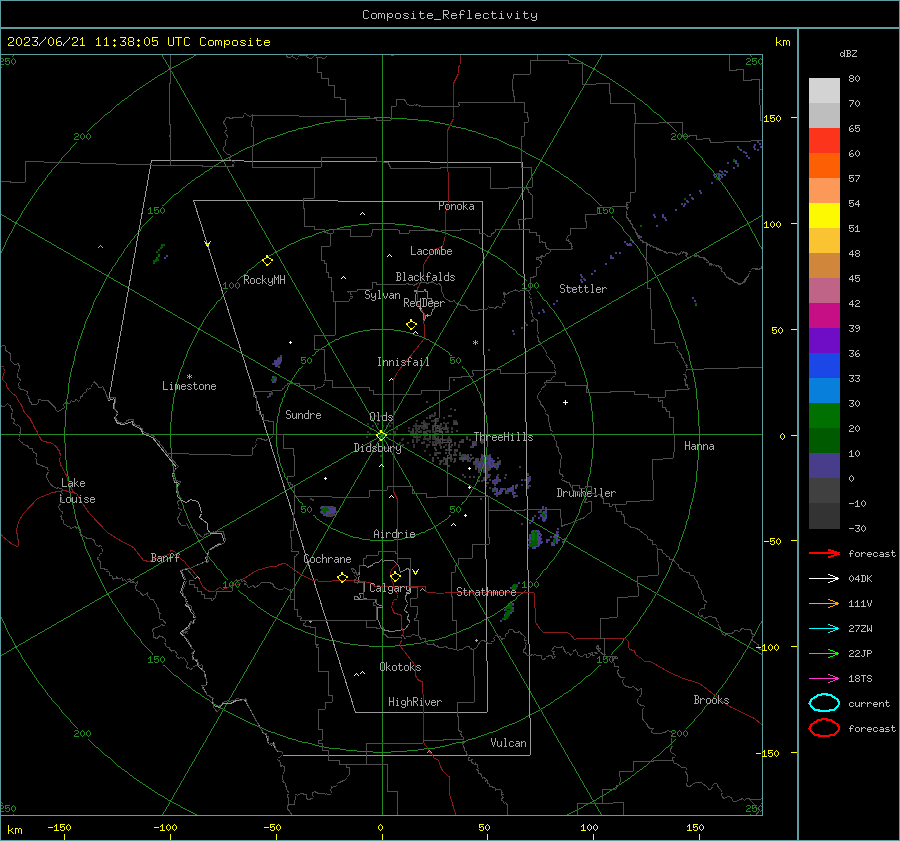Click the green-purple radar echo west of Drumheller
The image size is (900, 841).
(536, 539)
